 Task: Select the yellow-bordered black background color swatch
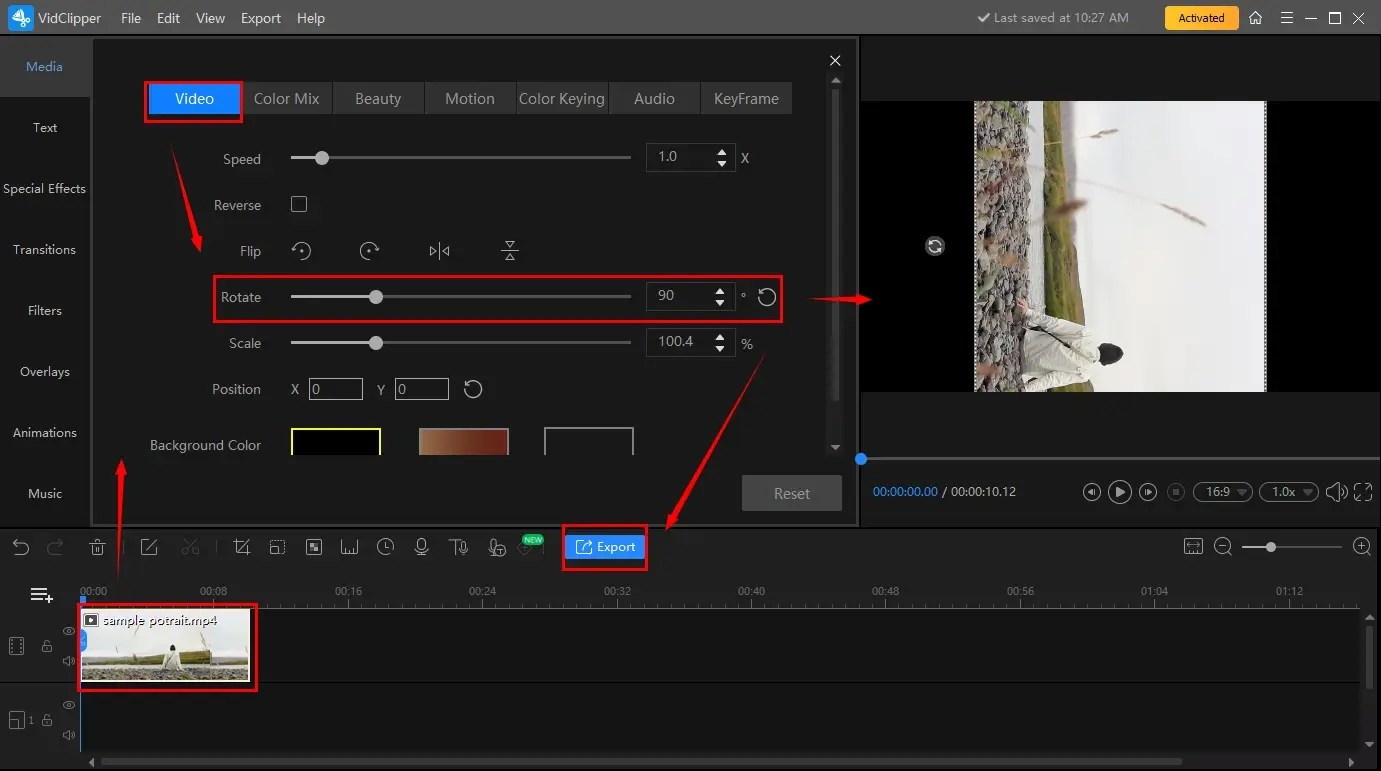pos(335,441)
